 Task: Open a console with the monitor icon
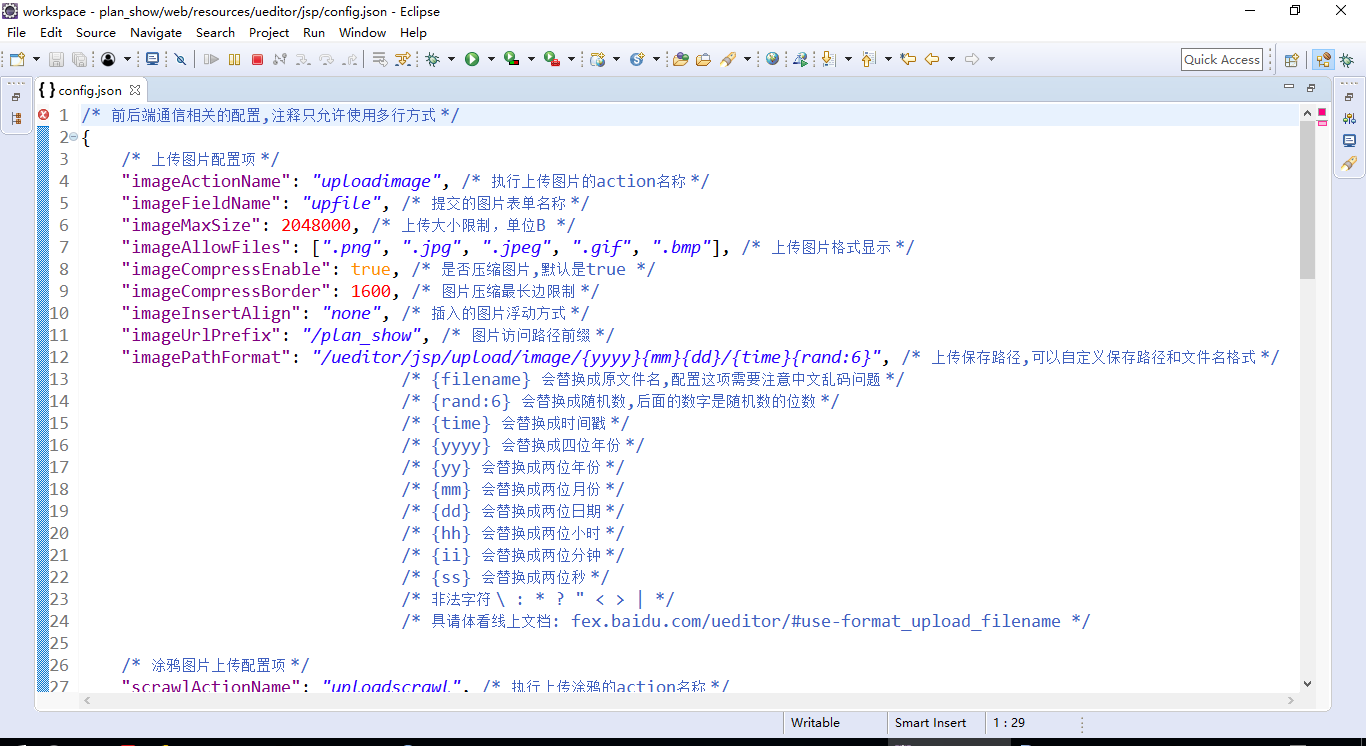[152, 59]
